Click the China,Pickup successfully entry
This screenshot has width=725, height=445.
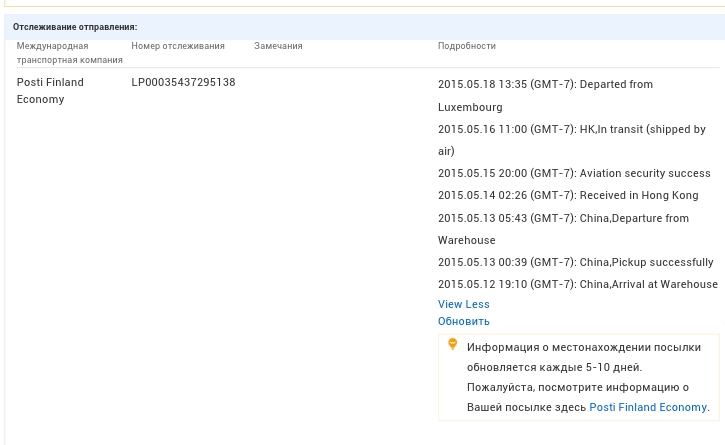click(x=575, y=262)
